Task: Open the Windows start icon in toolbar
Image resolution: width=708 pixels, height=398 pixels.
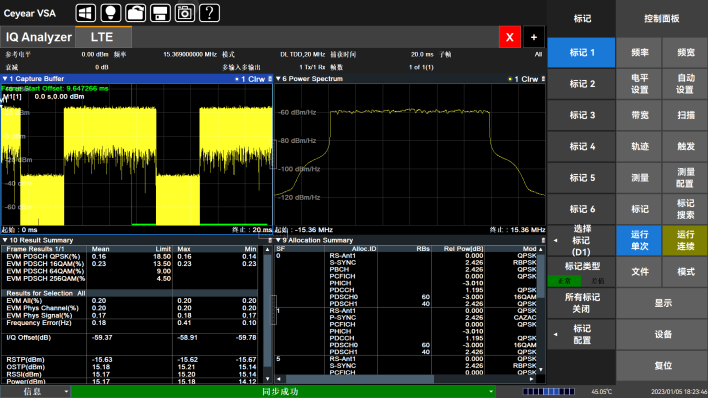Action: tap(85, 13)
